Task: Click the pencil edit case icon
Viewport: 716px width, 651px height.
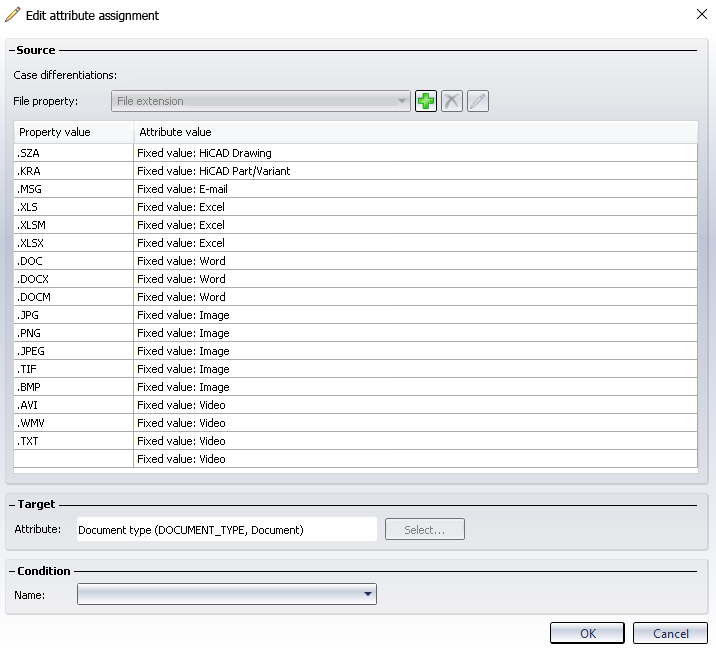Action: click(x=478, y=101)
